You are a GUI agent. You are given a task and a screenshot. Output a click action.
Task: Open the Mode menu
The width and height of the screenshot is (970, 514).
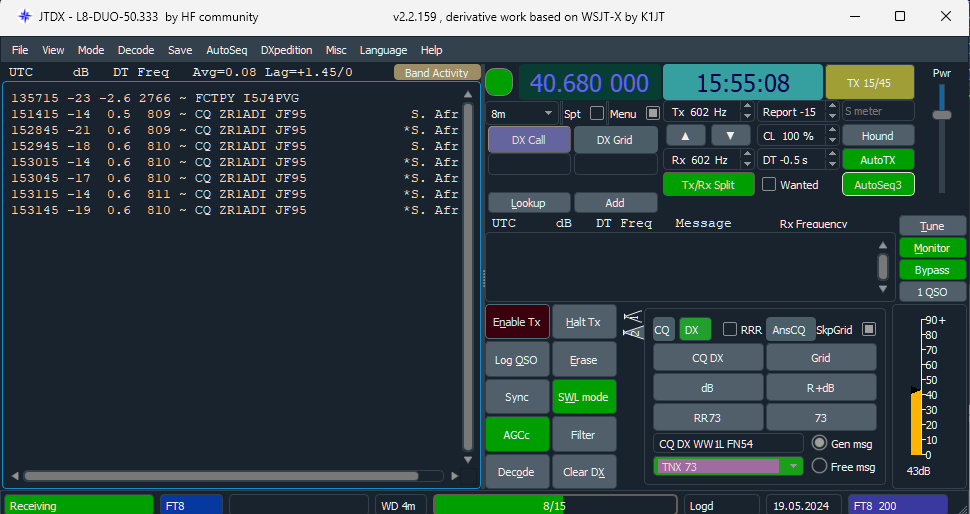click(x=91, y=50)
